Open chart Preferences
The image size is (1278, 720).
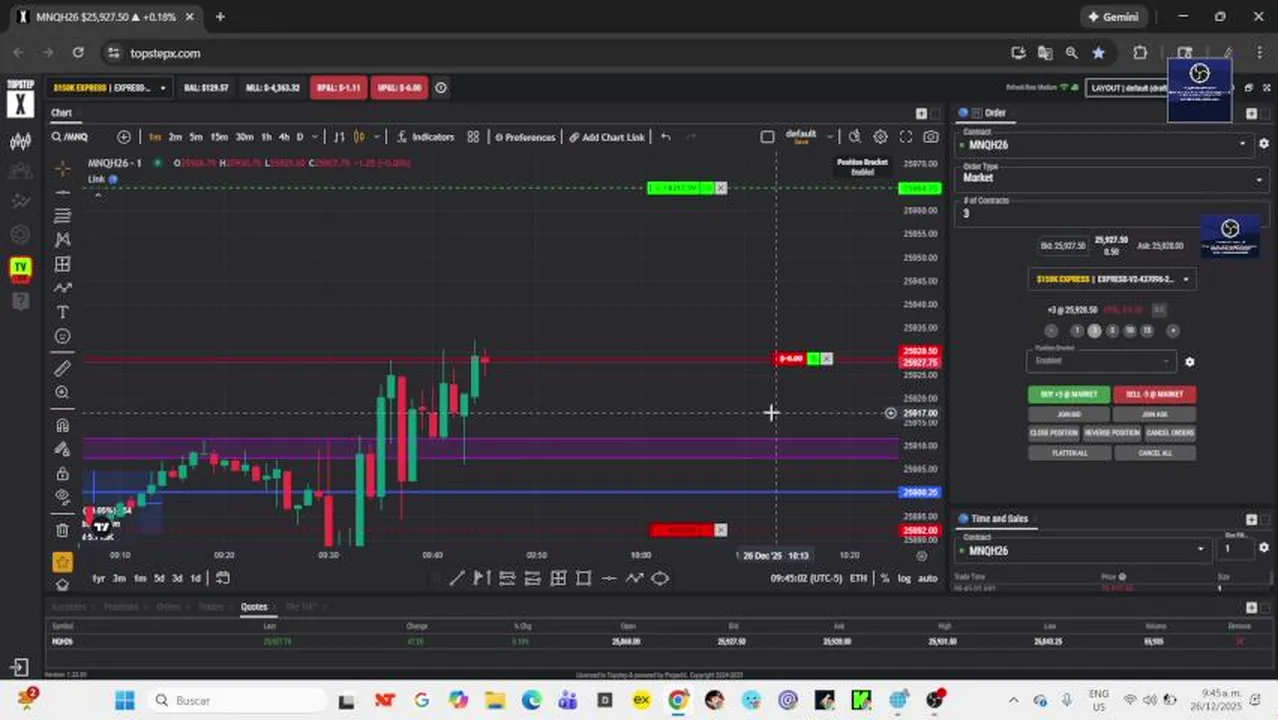point(526,137)
